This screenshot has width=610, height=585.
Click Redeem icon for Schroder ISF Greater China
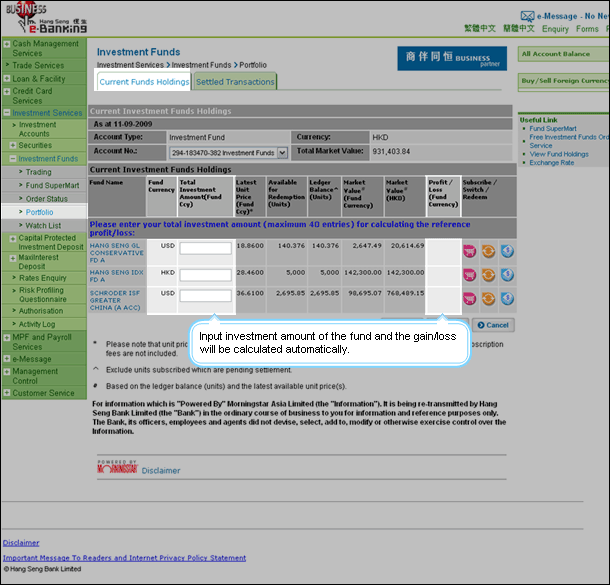click(x=507, y=298)
